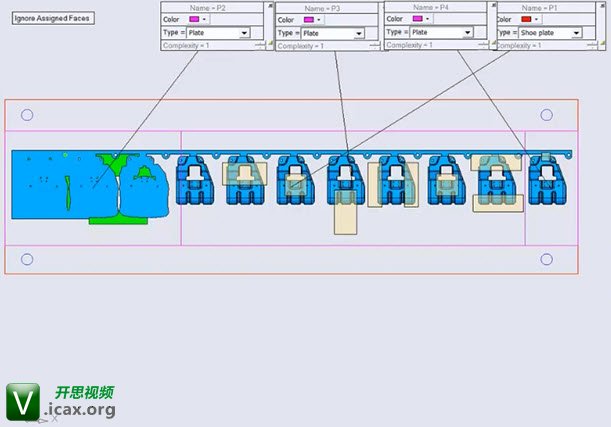Click the small control right of P1 Complexity

coord(592,46)
